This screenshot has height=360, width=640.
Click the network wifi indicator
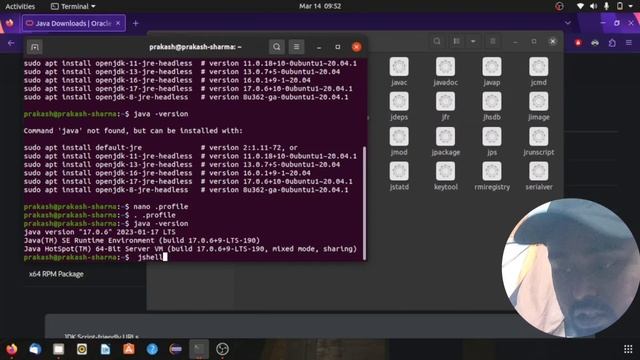[x=580, y=6]
